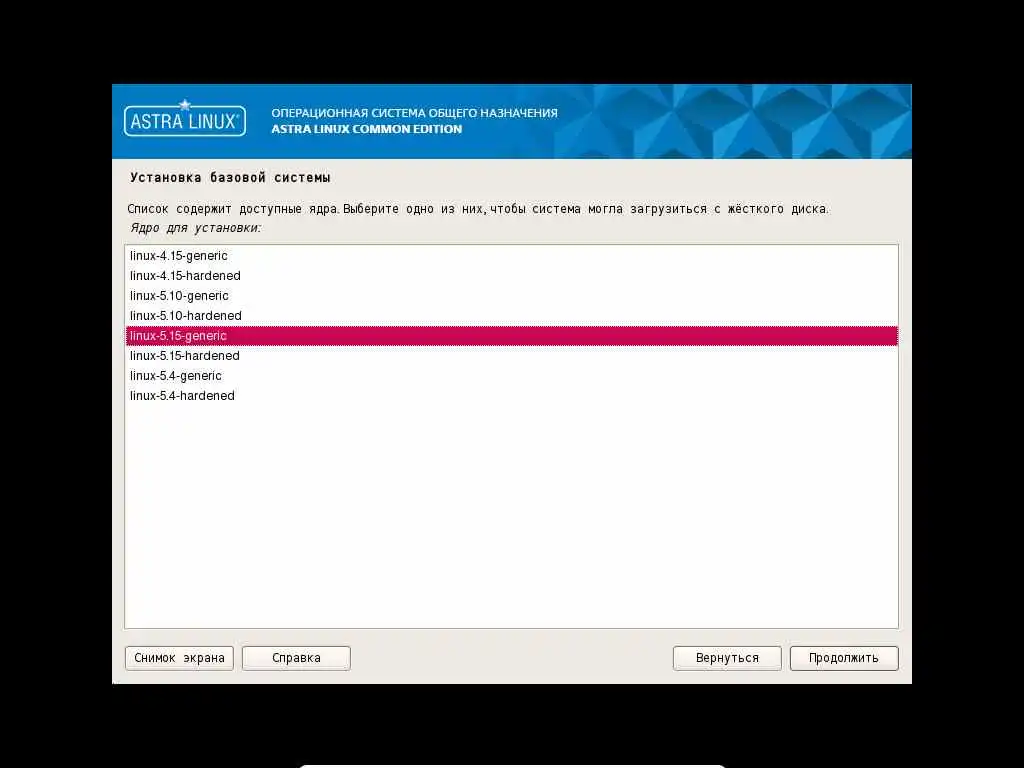
Task: Choose linux-4.15-hardened from the list
Action: point(511,276)
